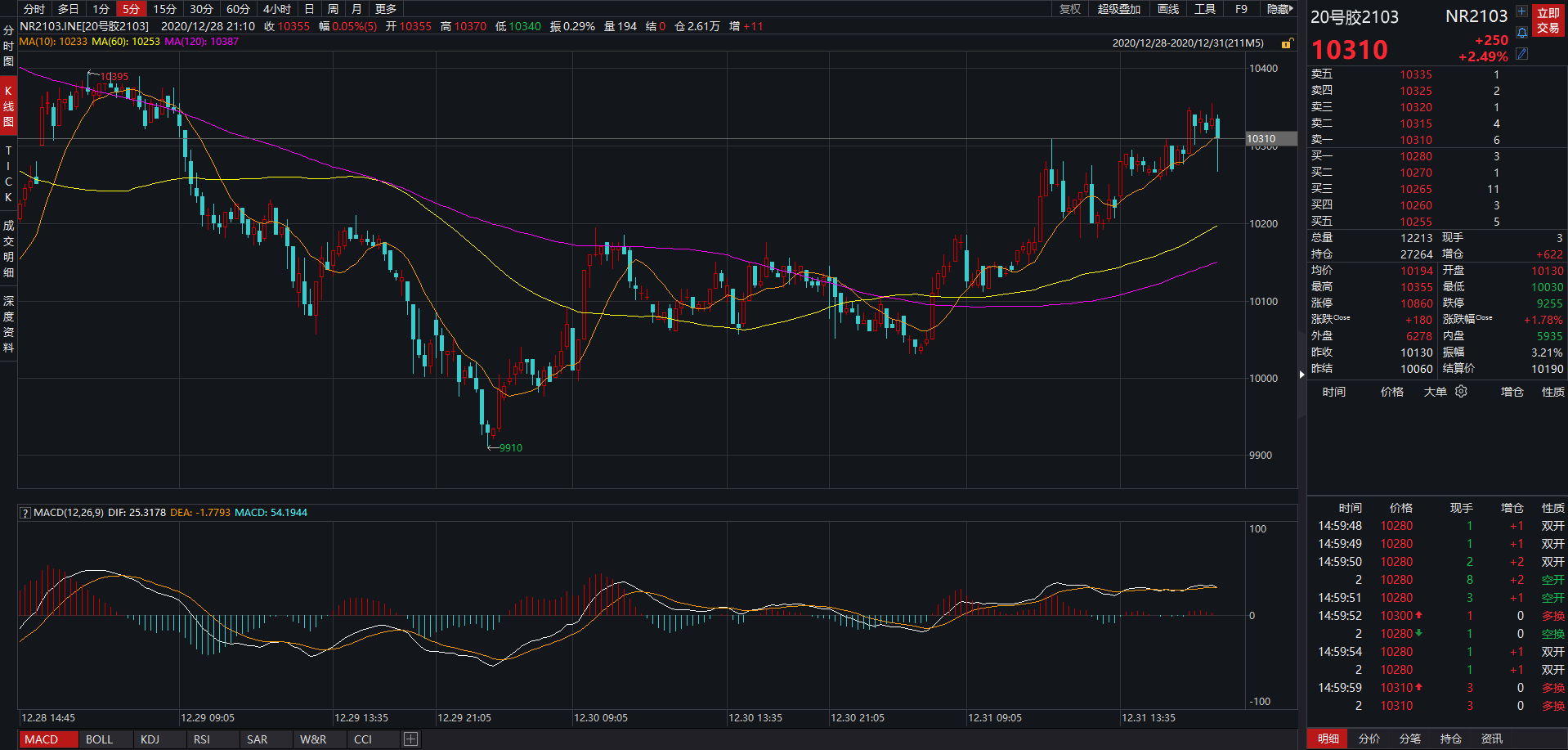The height and width of the screenshot is (750, 1568).
Task: Select the 60分 period
Action: point(238,9)
